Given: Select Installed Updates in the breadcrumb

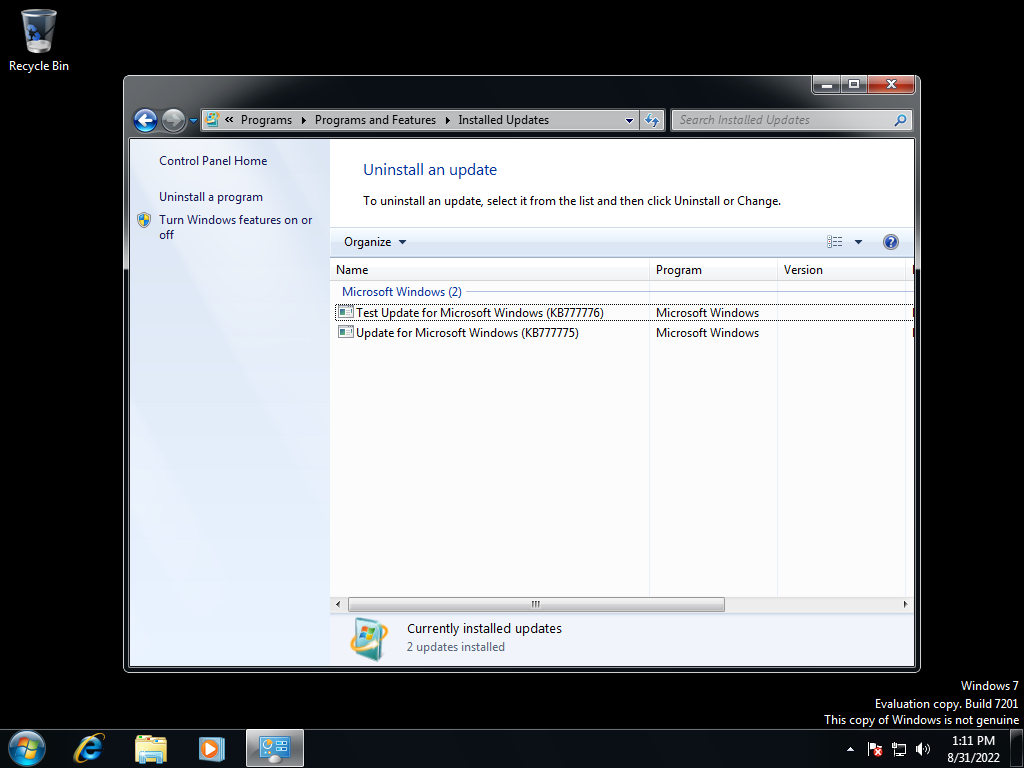Looking at the screenshot, I should (504, 120).
